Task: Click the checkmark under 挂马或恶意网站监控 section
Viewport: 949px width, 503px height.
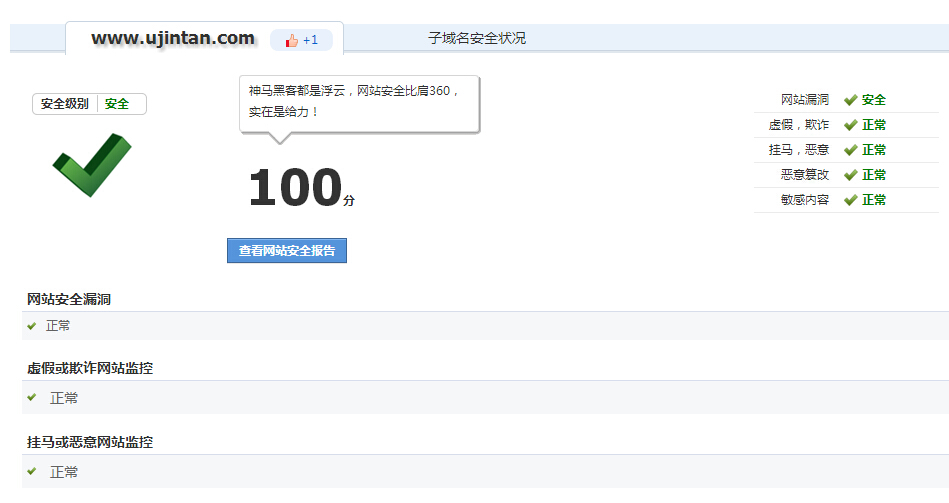Action: pos(32,471)
